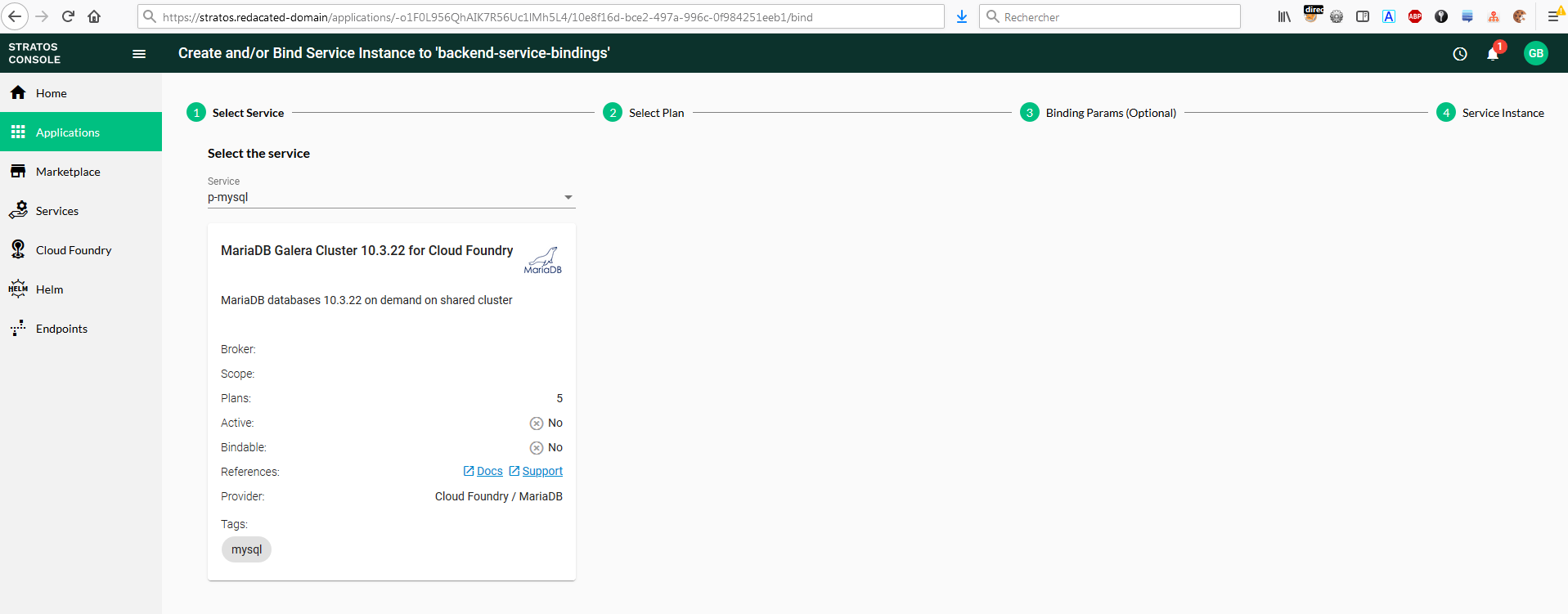Open Endpoints in the sidebar
This screenshot has height=614, width=1568.
[x=81, y=329]
